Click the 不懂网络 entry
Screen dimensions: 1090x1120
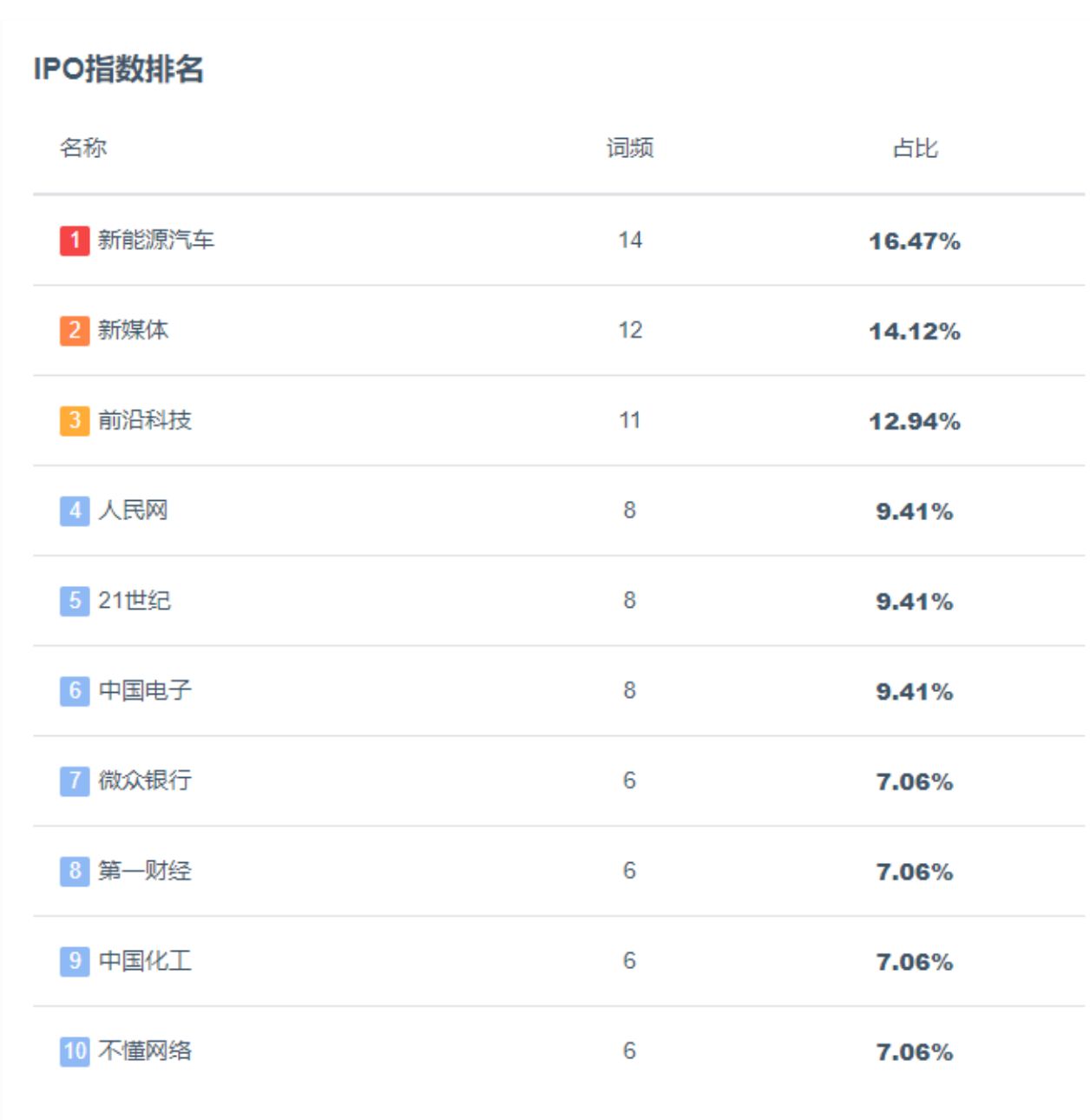pos(145,1051)
